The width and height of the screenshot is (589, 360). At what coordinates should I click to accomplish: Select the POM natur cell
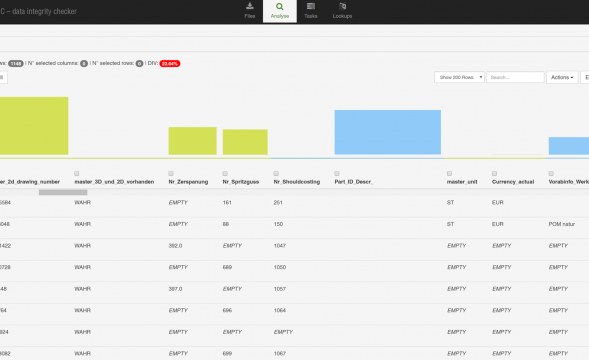[562, 224]
